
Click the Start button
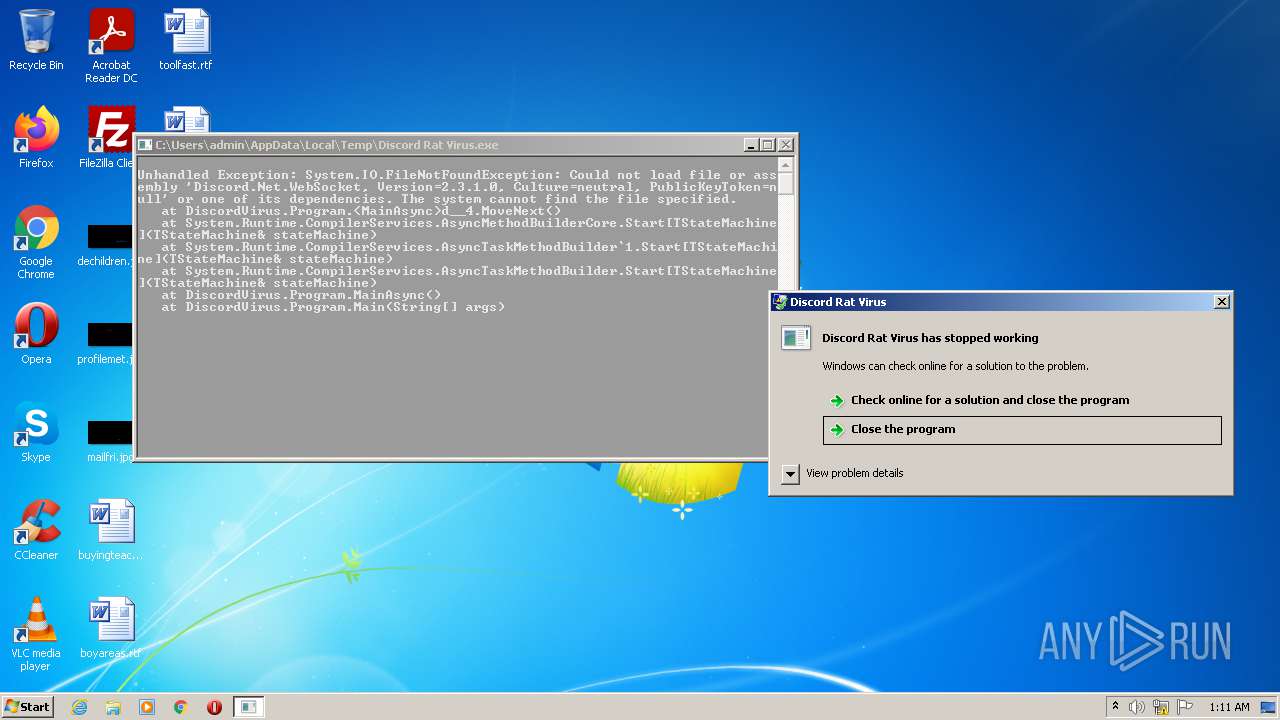click(27, 707)
